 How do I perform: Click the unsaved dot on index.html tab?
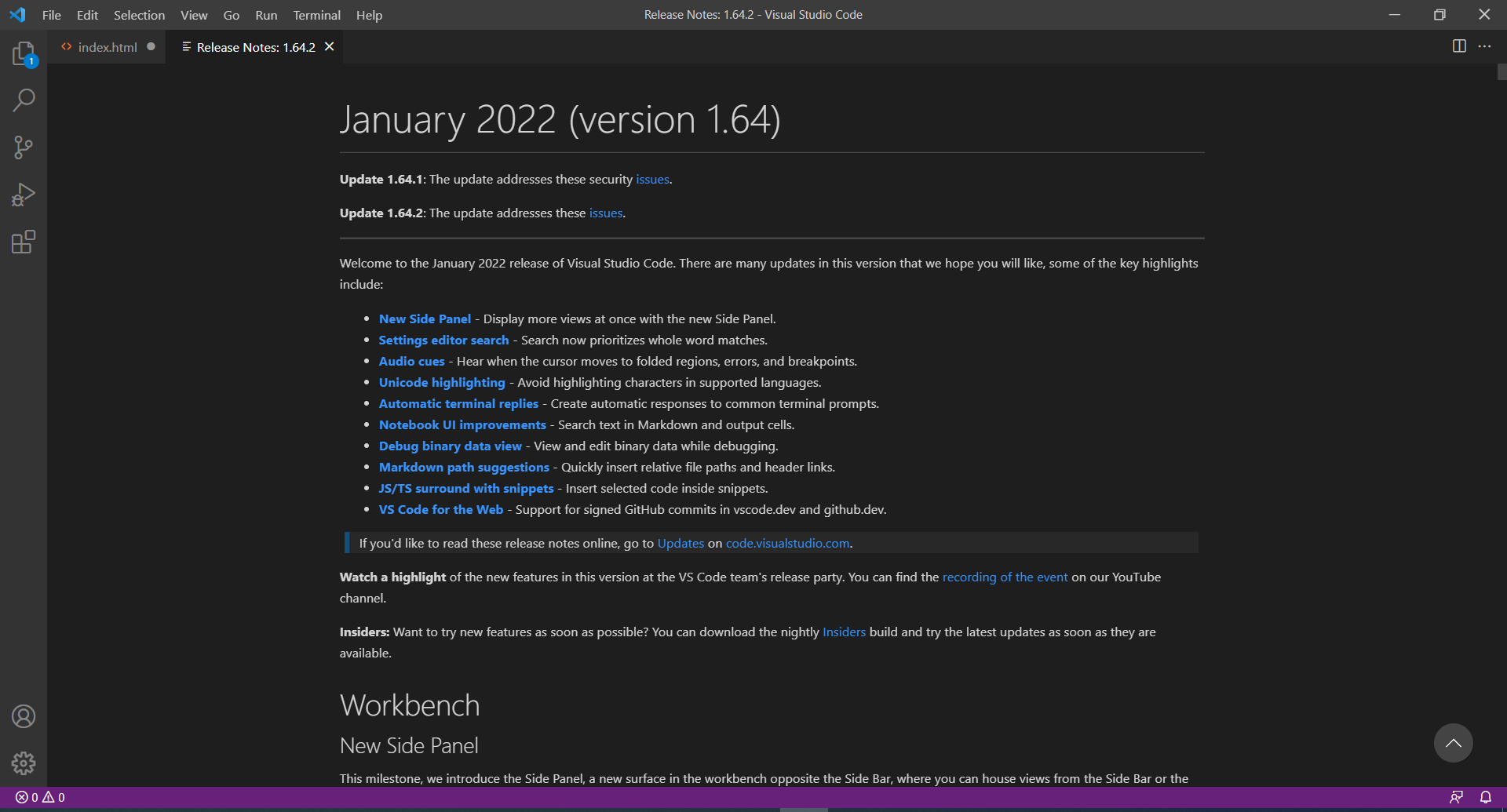coord(151,47)
